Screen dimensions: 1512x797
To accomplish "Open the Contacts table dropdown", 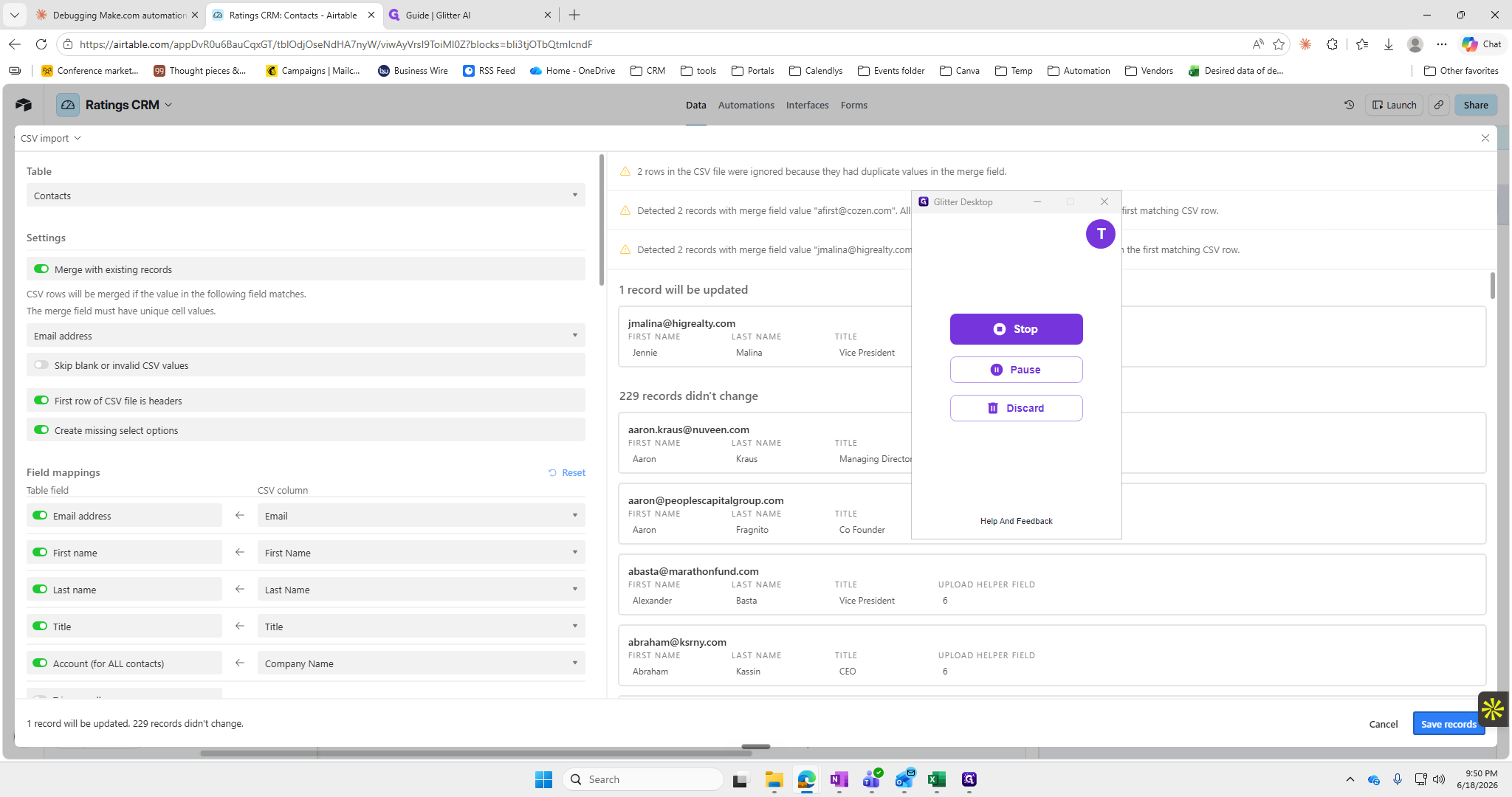I will tap(306, 196).
